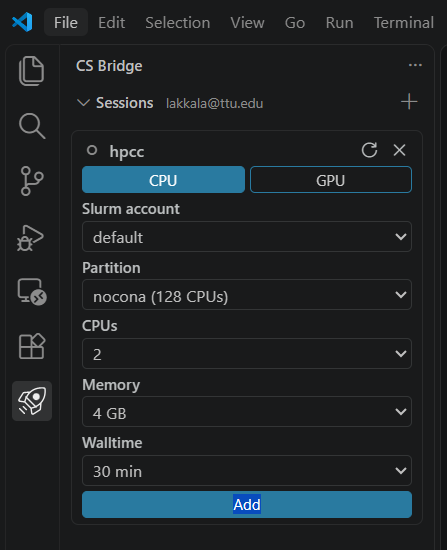Open the Terminal menu
The height and width of the screenshot is (550, 447).
tap(404, 22)
